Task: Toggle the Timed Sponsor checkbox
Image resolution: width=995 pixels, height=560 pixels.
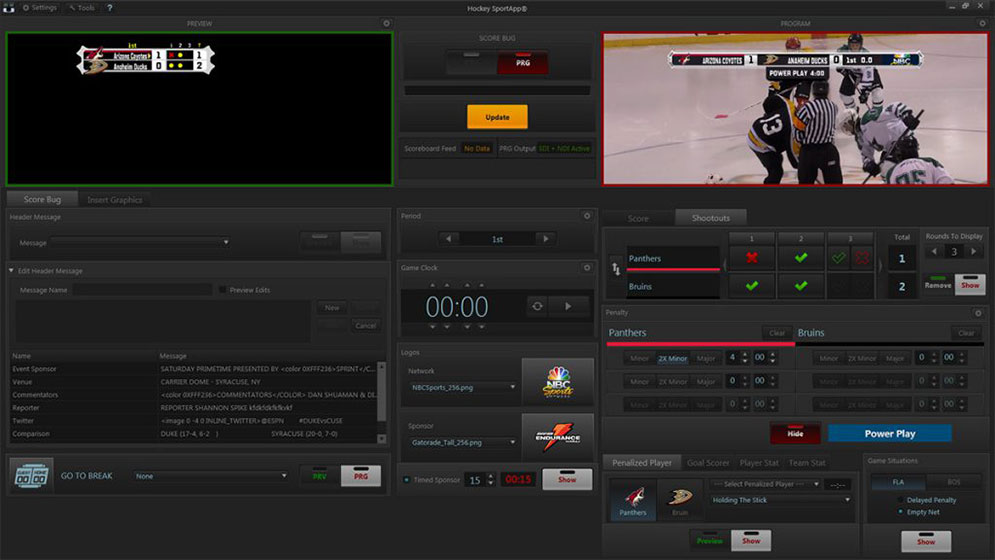Action: click(x=407, y=480)
